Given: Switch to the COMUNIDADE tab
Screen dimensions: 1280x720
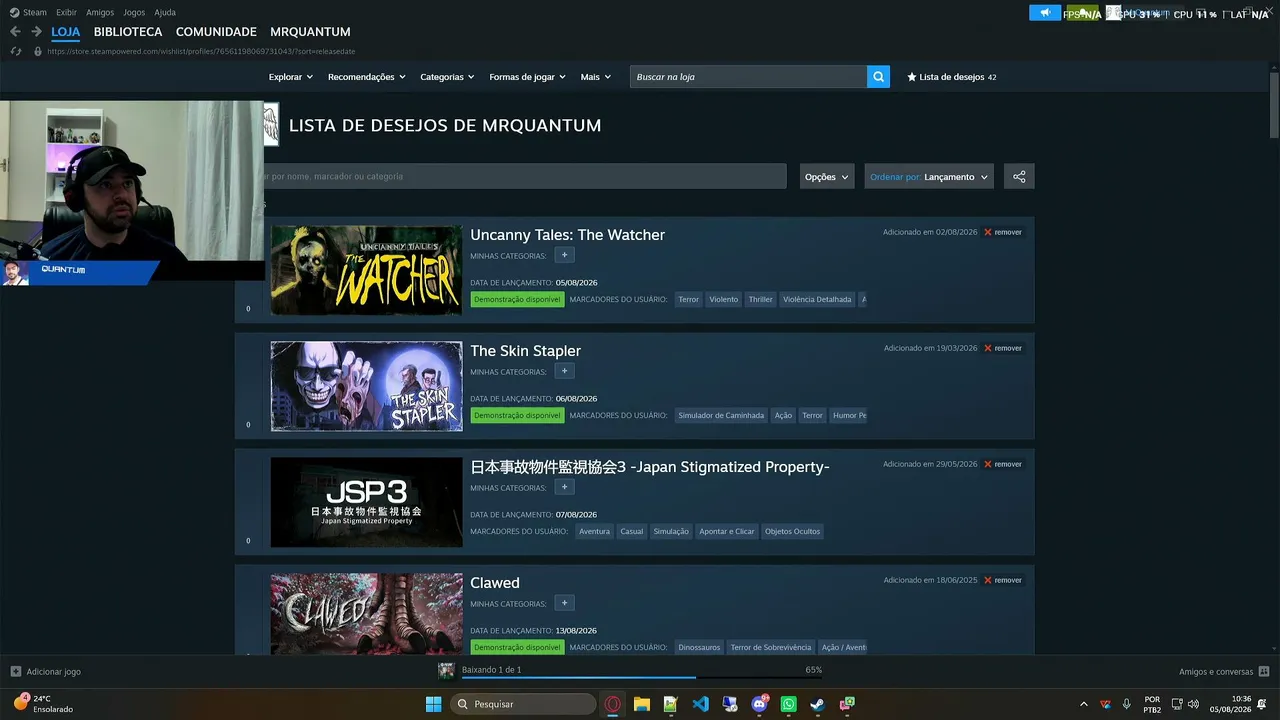Looking at the screenshot, I should tap(216, 32).
